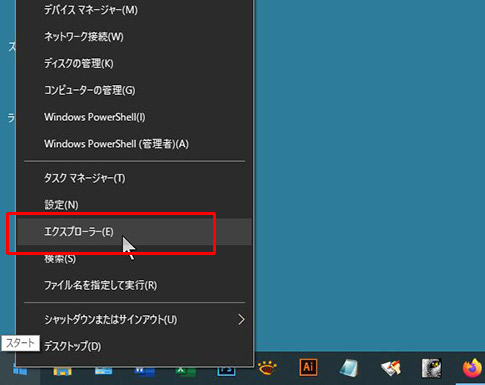The width and height of the screenshot is (485, 385).
Task: Choose デスクトップ(D) menu entry
Action: pyautogui.click(x=134, y=346)
